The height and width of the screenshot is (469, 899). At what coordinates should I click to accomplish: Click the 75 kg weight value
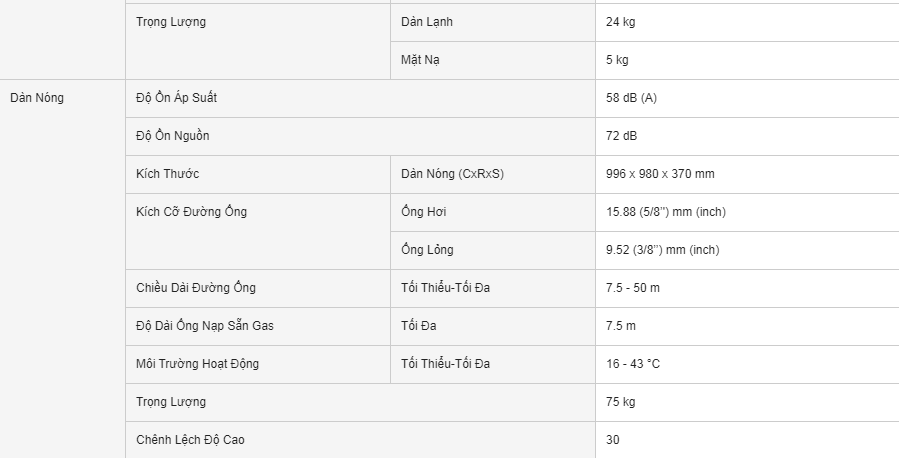pos(620,401)
